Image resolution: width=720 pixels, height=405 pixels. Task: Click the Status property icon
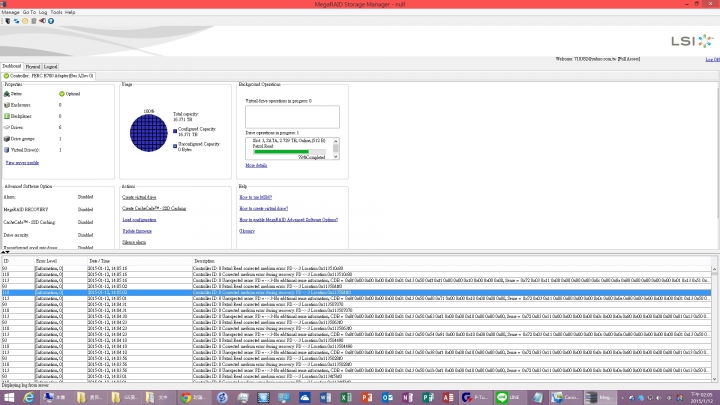pos(6,94)
